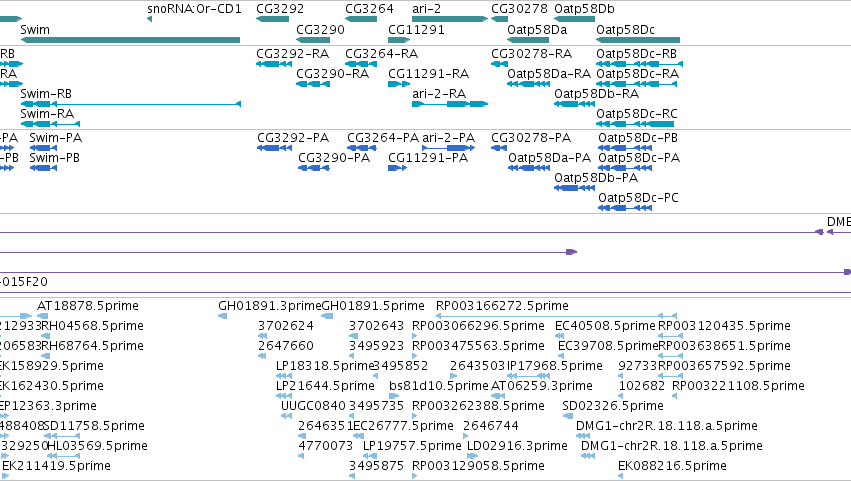Select transcript CG11291-RA

coord(399,84)
